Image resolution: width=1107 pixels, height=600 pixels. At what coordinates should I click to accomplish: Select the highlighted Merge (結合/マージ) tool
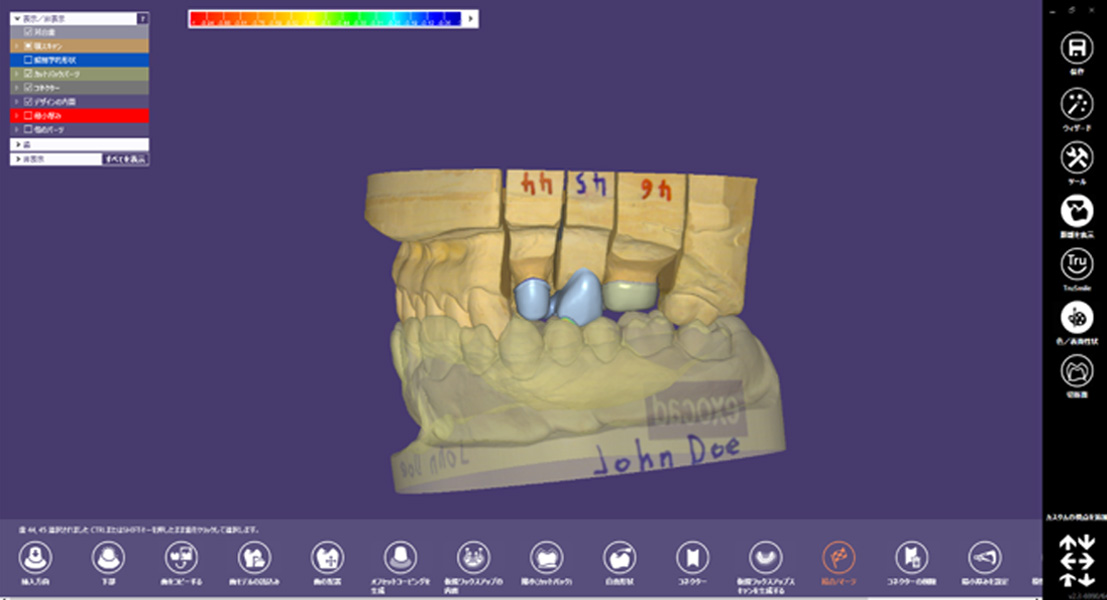click(x=838, y=557)
